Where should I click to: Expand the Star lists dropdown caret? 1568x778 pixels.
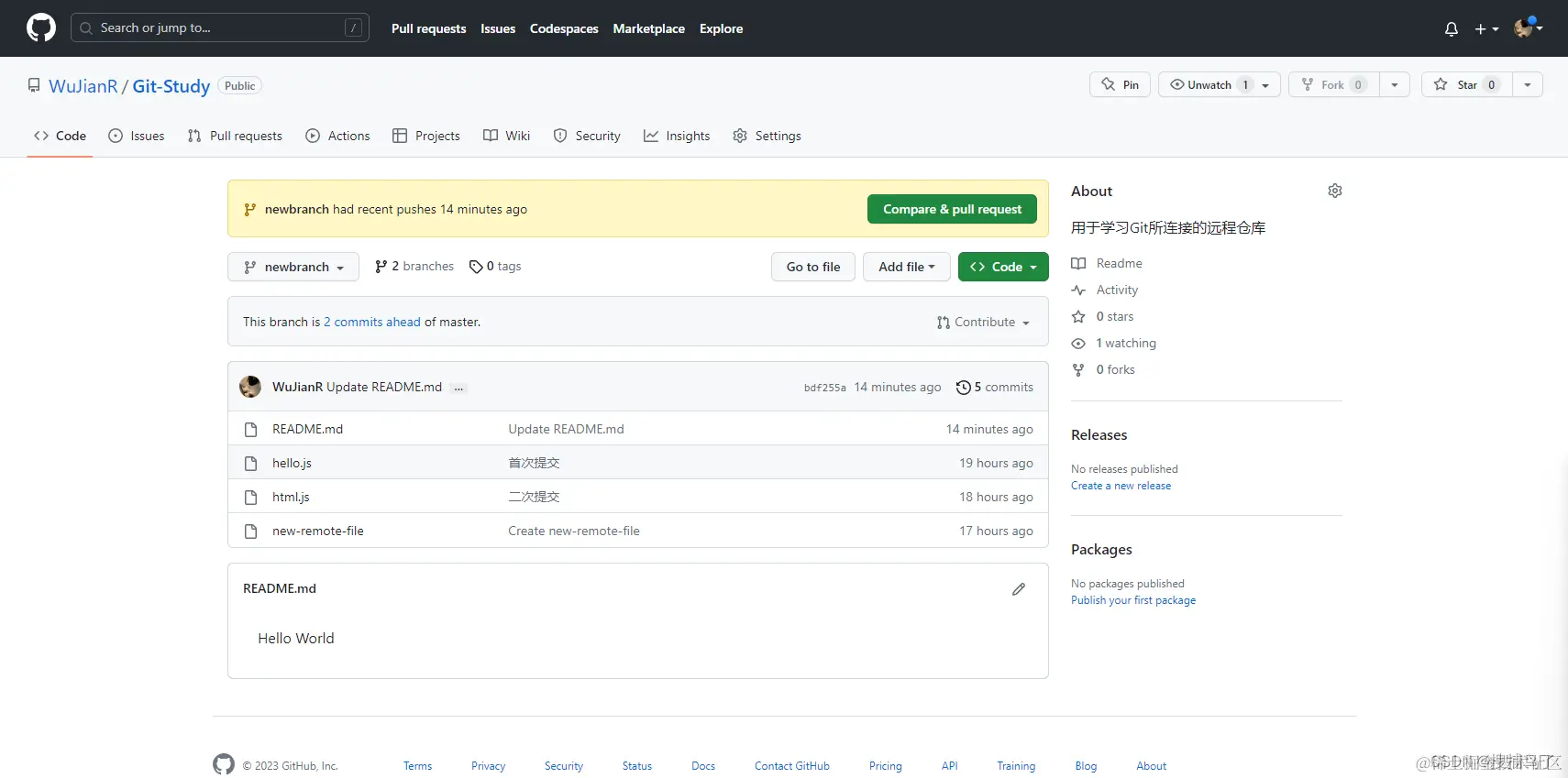point(1528,84)
